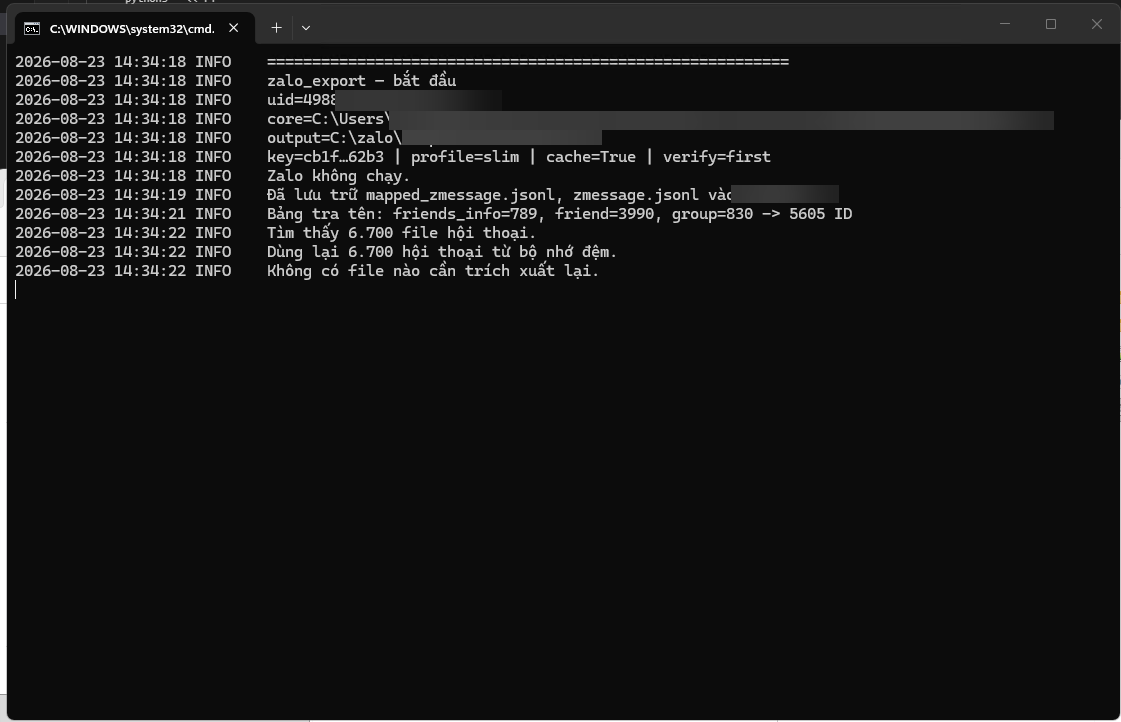
Task: Click the cmd icon in the terminal tab
Action: click(31, 29)
